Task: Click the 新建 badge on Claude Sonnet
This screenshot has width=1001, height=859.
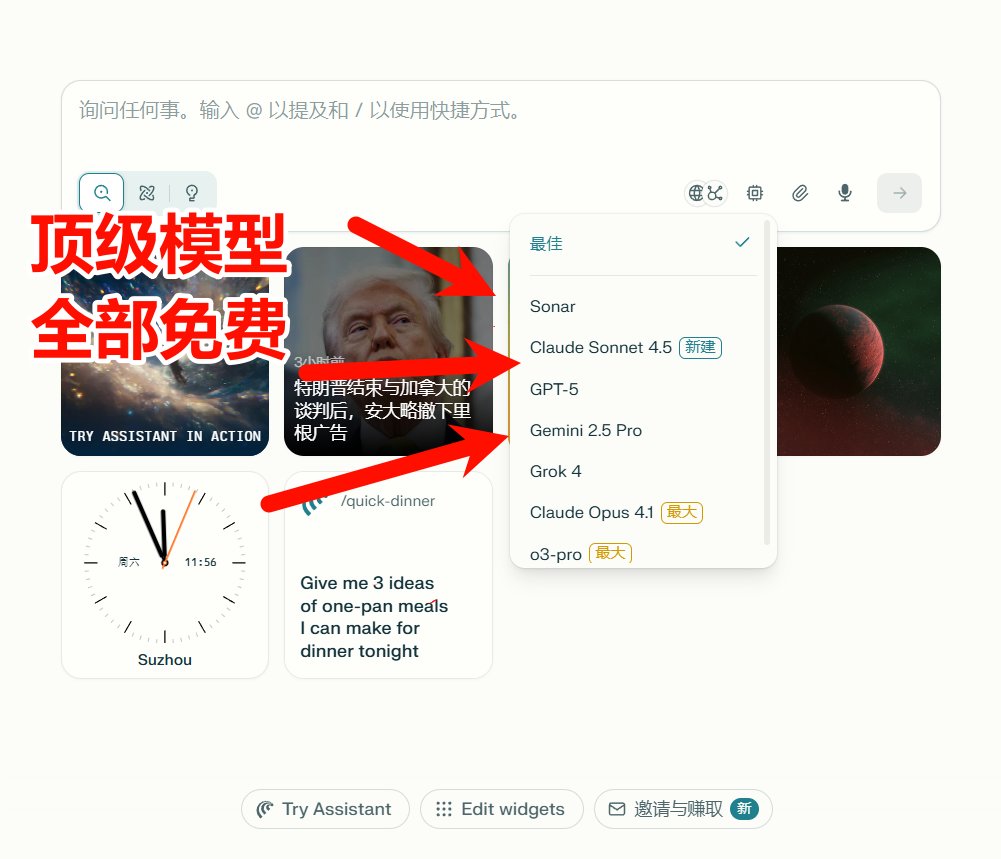Action: click(x=700, y=347)
